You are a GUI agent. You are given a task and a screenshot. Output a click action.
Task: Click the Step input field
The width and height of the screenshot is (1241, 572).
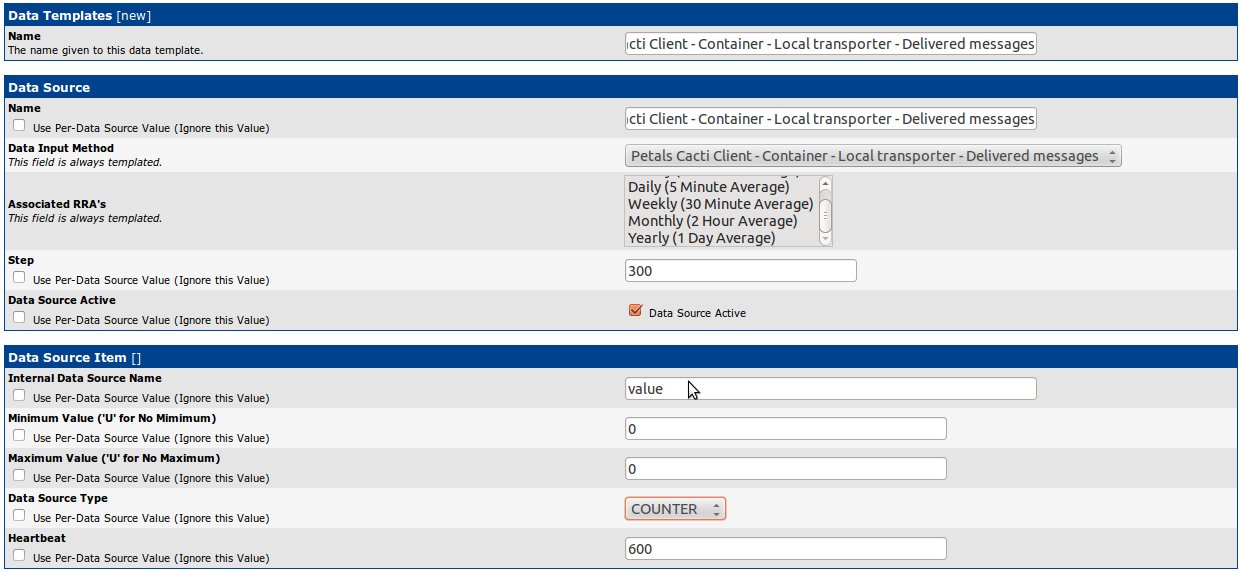click(740, 271)
